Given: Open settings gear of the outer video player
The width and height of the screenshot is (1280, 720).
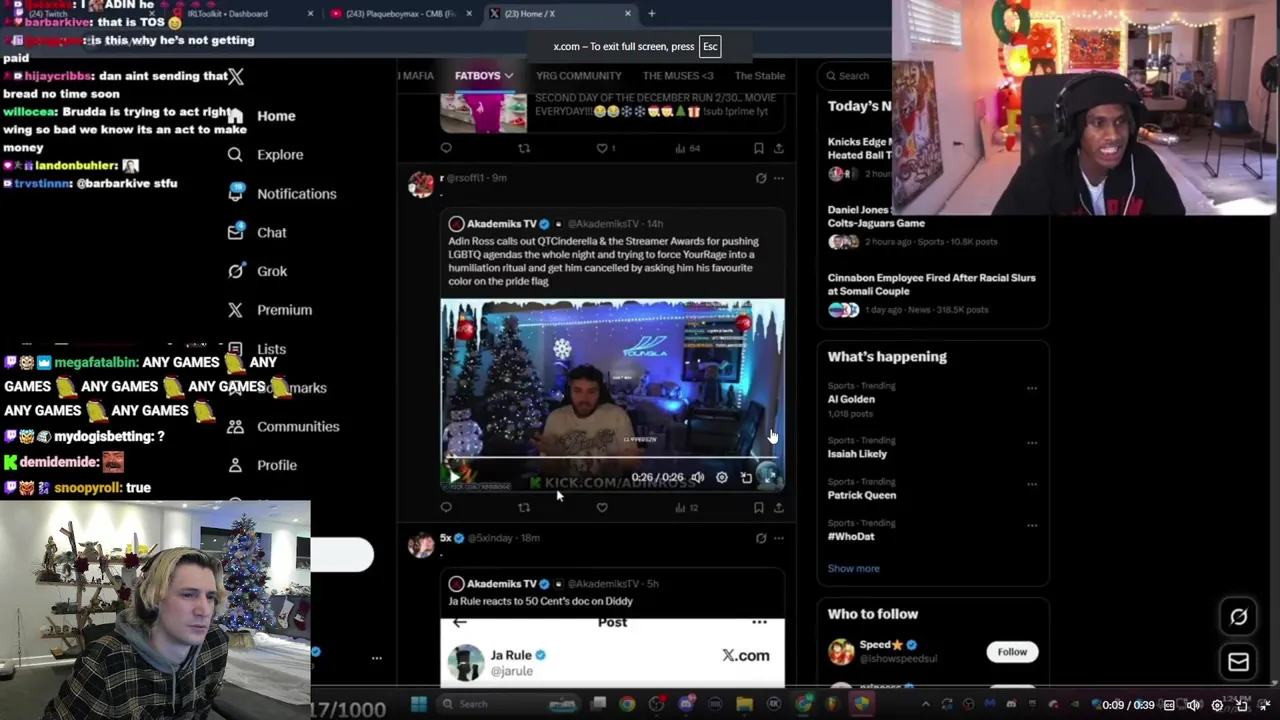Looking at the screenshot, I should coord(1217,705).
